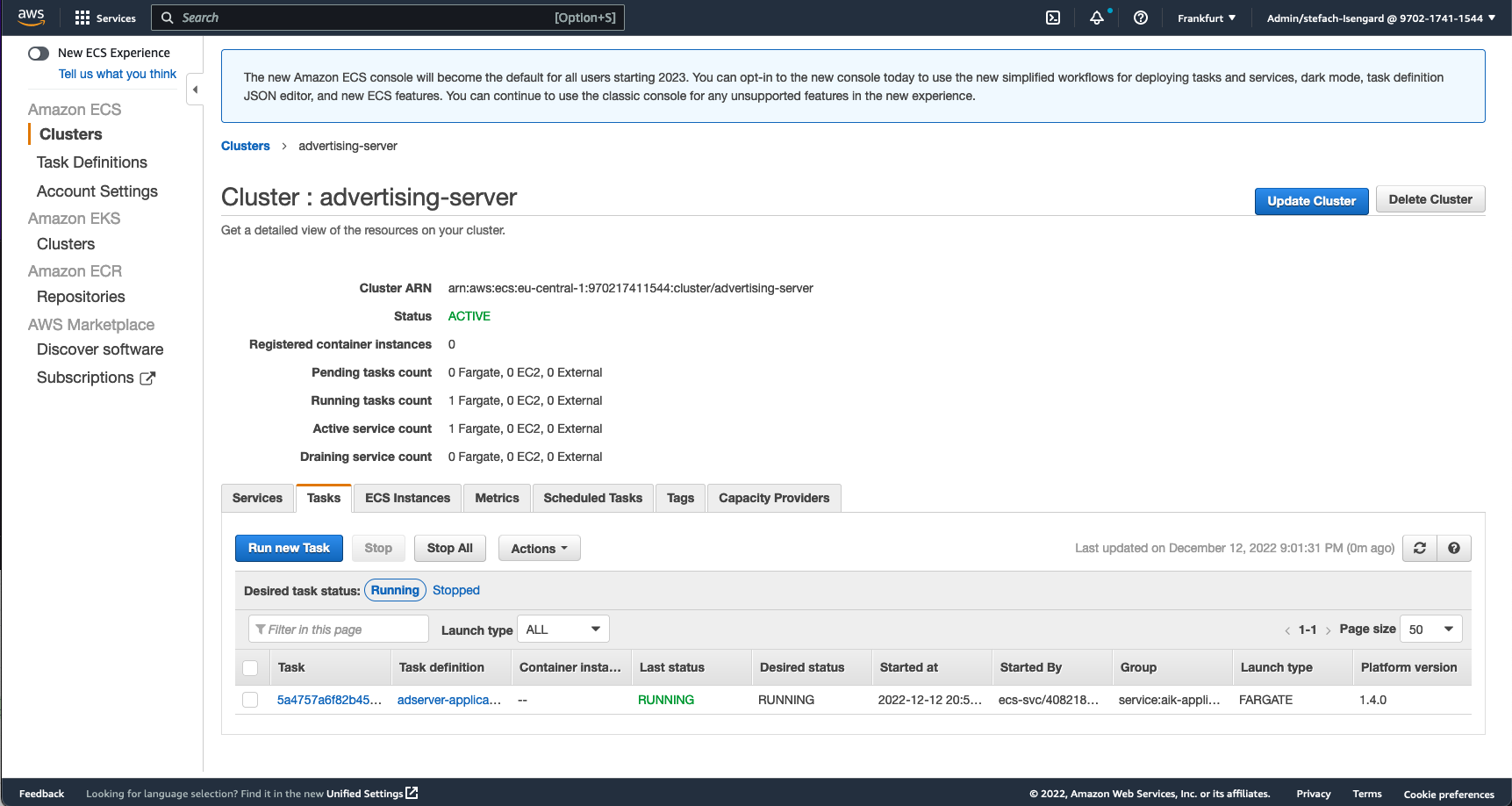Toggle New ECS Experience switch
Screen dimensions: 1512x806
click(39, 54)
